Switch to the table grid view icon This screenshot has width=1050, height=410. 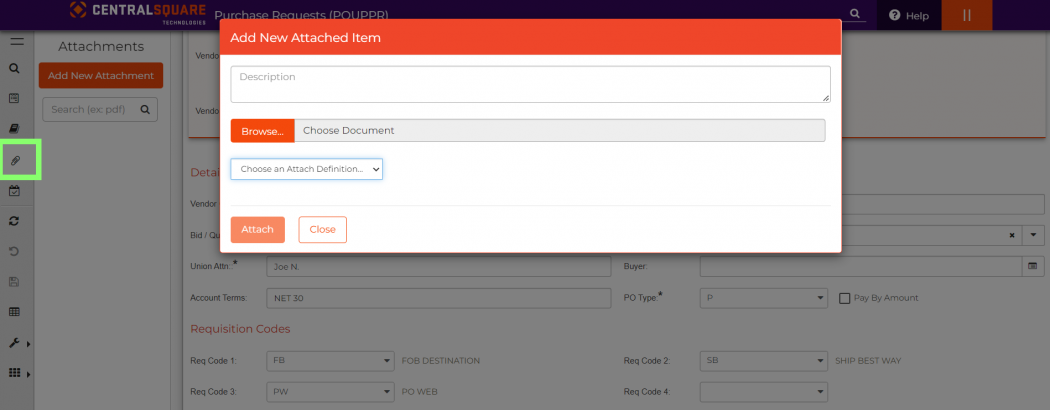point(14,312)
